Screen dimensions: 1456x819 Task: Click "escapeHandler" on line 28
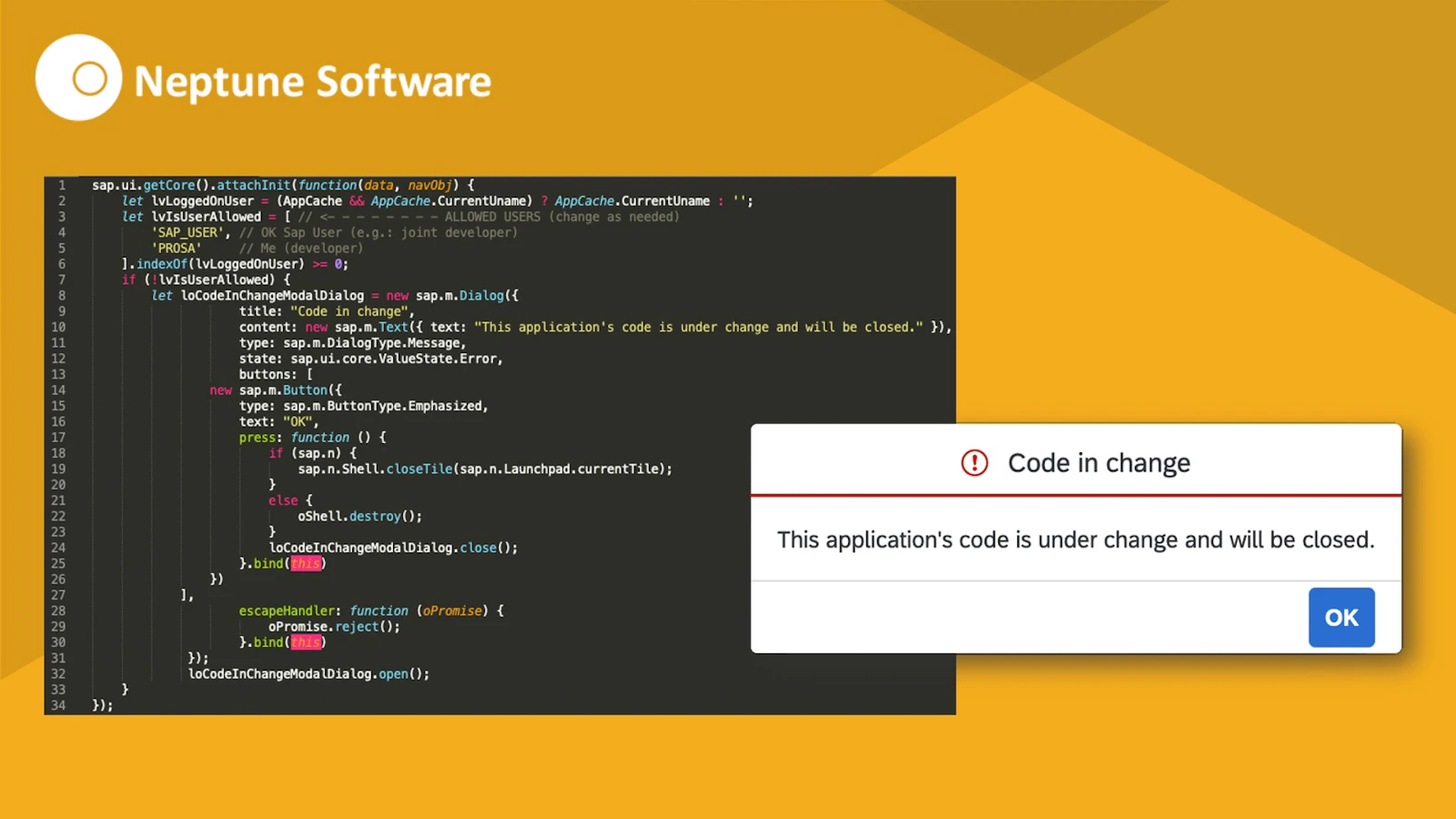pyautogui.click(x=287, y=611)
